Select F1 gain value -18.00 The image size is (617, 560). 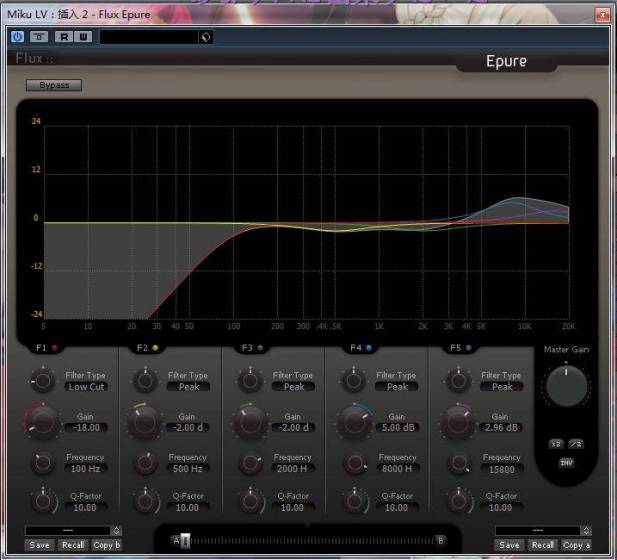coord(86,427)
